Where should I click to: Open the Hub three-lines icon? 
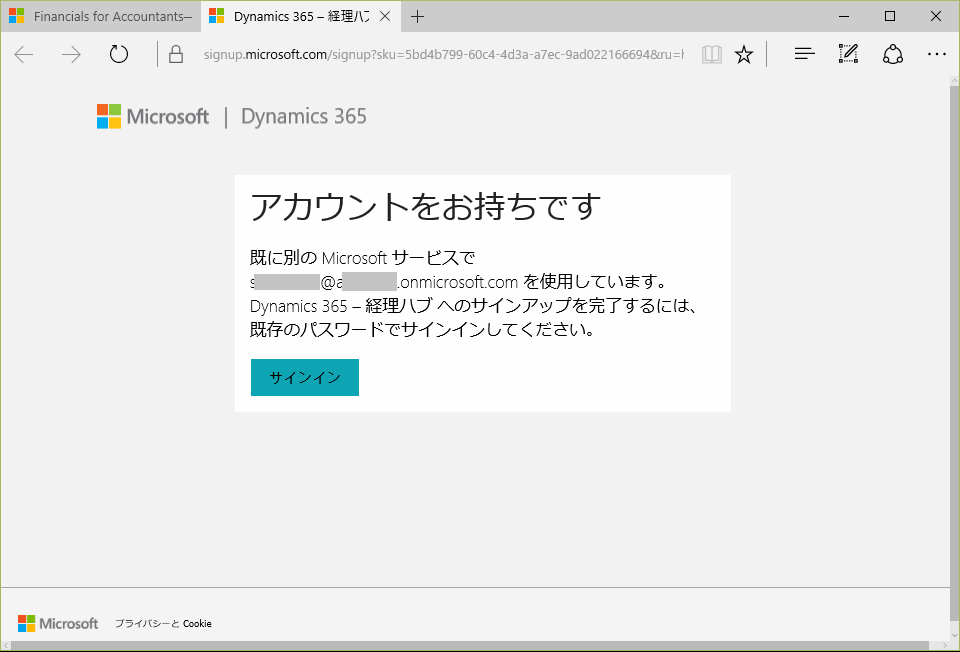click(804, 54)
